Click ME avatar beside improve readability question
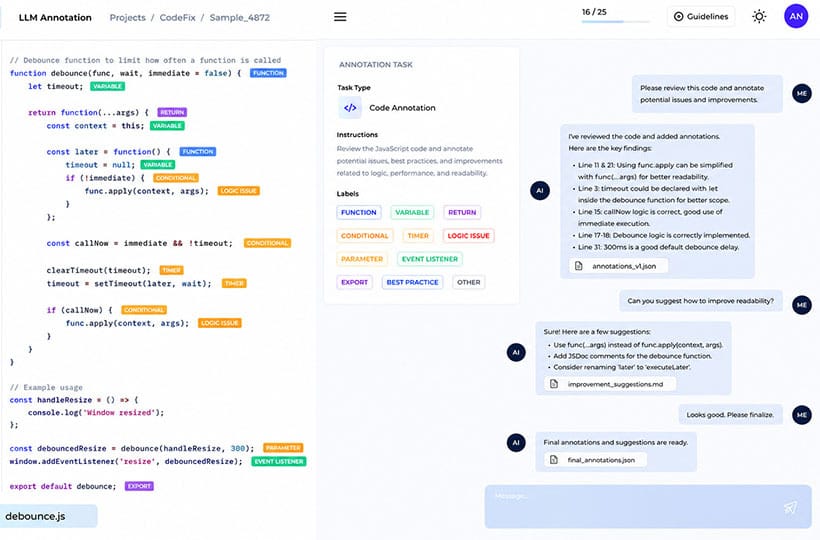 [802, 305]
